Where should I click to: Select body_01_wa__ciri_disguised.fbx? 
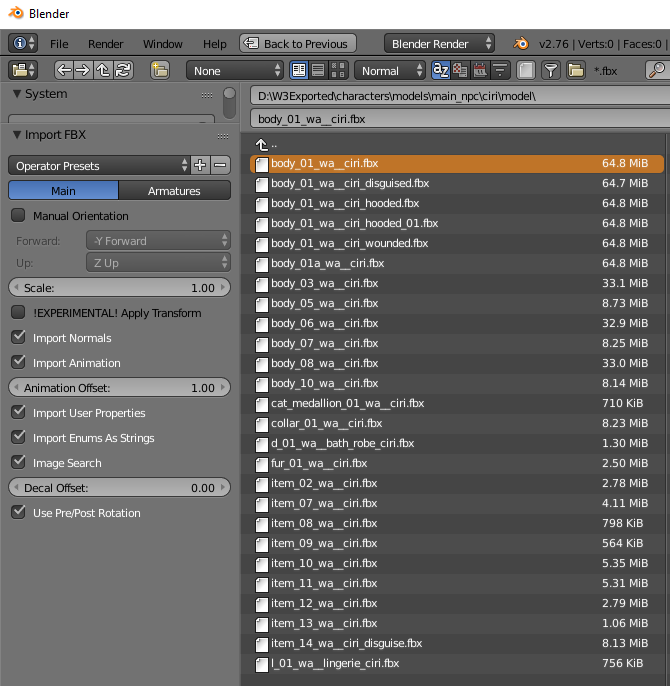[457, 183]
